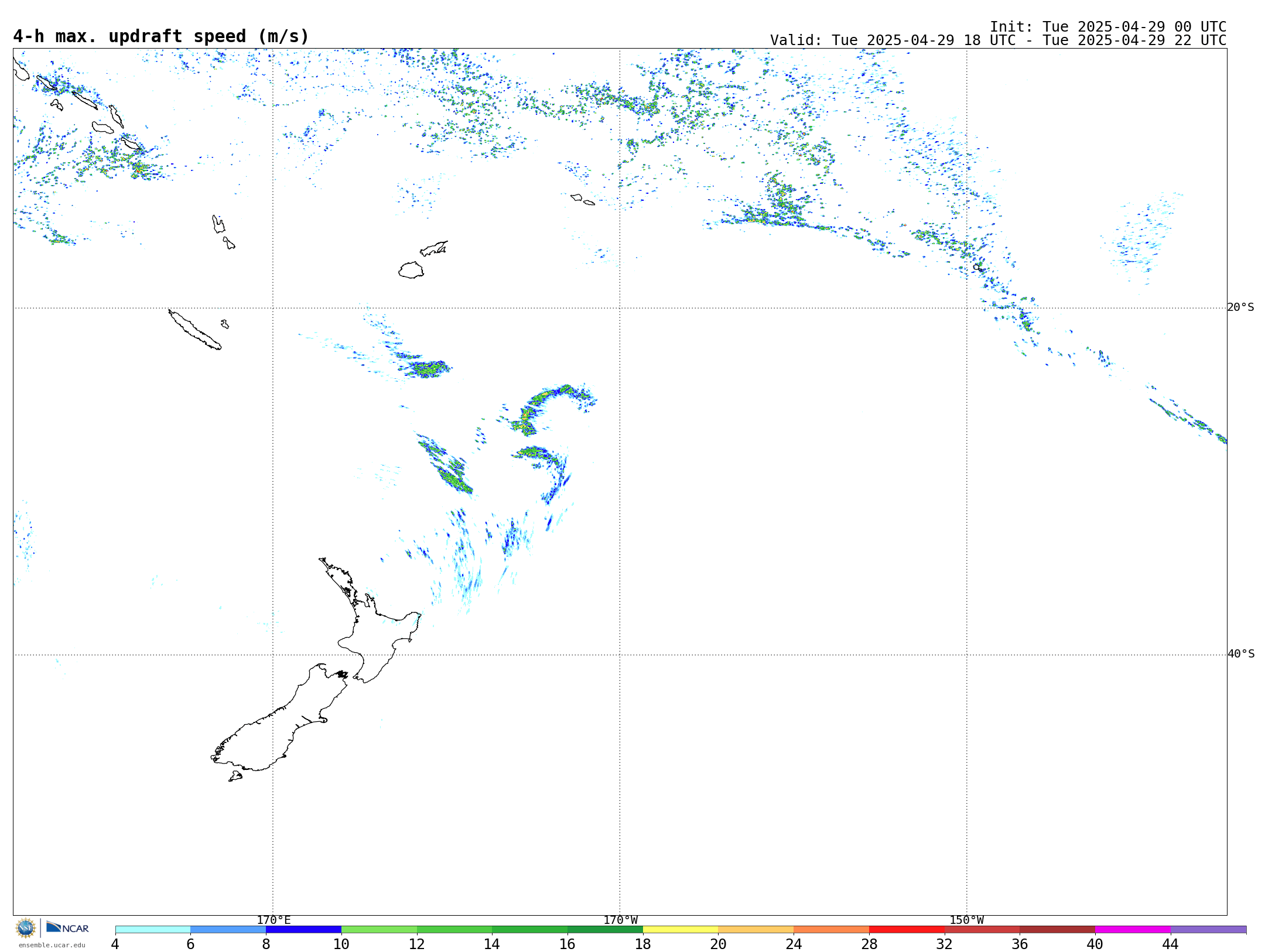Click the bright red 28–32 colorbar swatch
The width and height of the screenshot is (1265, 952).
tap(907, 930)
